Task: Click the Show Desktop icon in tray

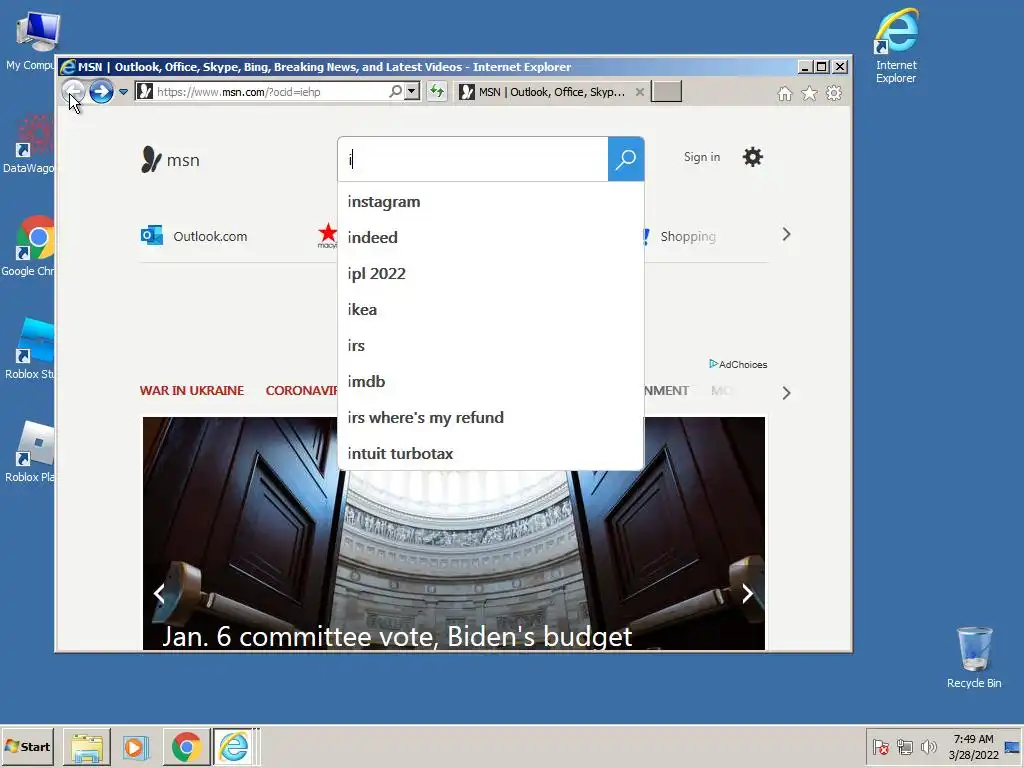Action: click(x=1013, y=746)
